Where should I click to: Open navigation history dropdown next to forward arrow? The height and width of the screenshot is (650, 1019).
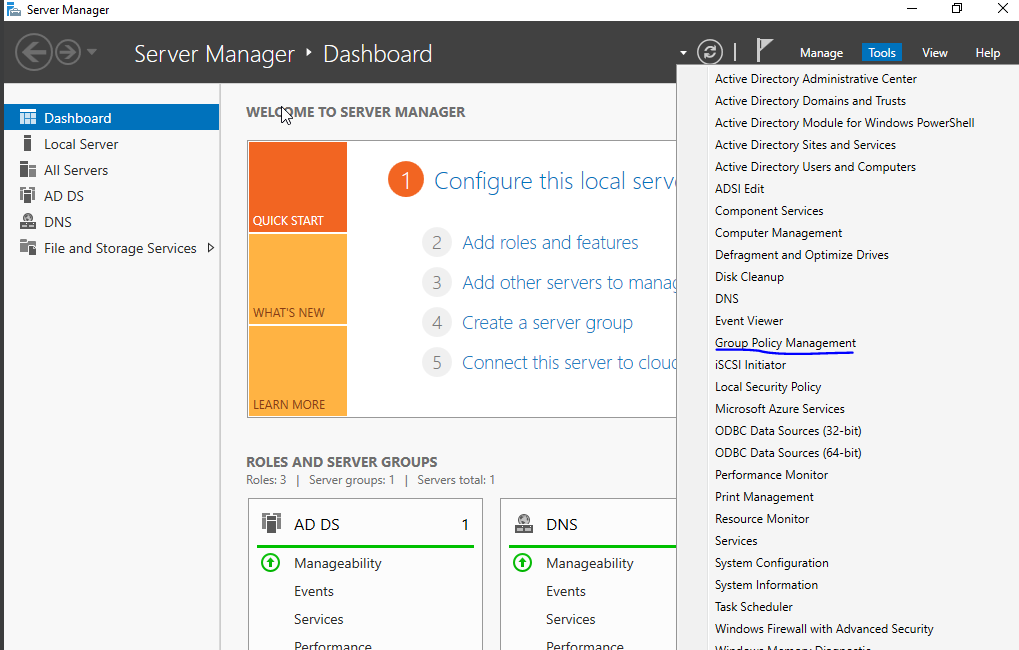click(x=92, y=51)
